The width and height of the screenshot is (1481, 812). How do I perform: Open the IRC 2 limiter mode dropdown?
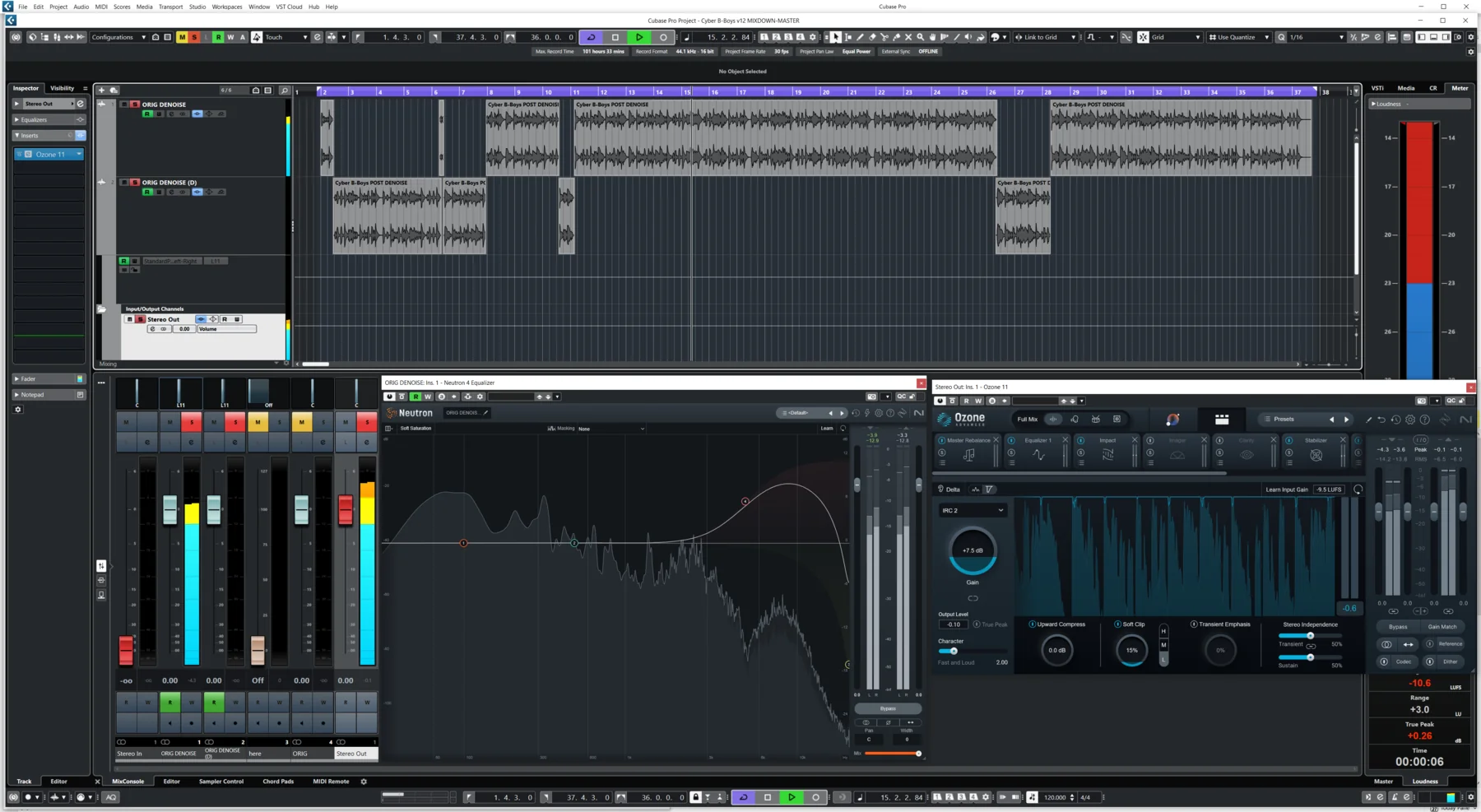(x=973, y=511)
